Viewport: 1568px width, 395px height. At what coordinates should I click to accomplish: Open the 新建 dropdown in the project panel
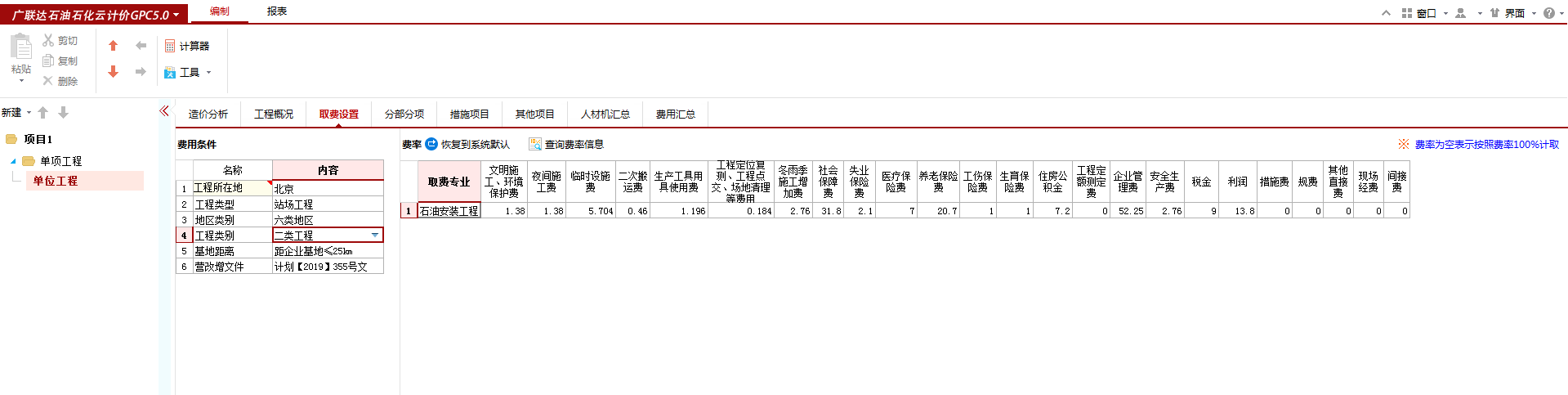(x=16, y=113)
